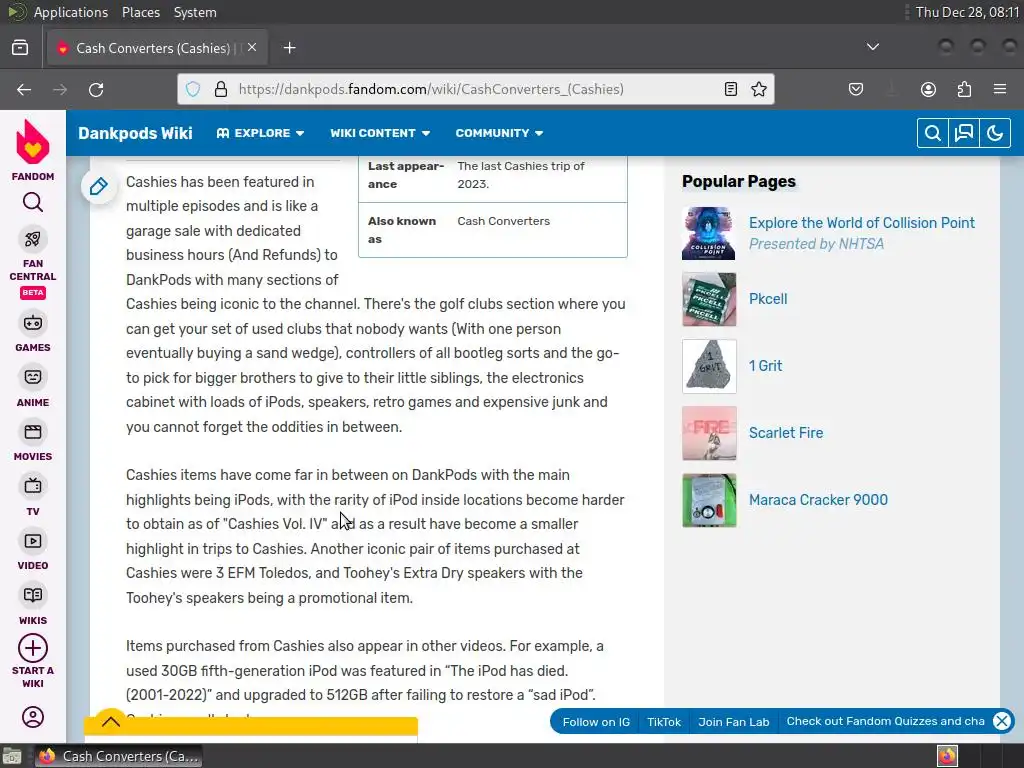Open Firefox tracking protection shield icon
This screenshot has width=1024, height=768.
(193, 89)
